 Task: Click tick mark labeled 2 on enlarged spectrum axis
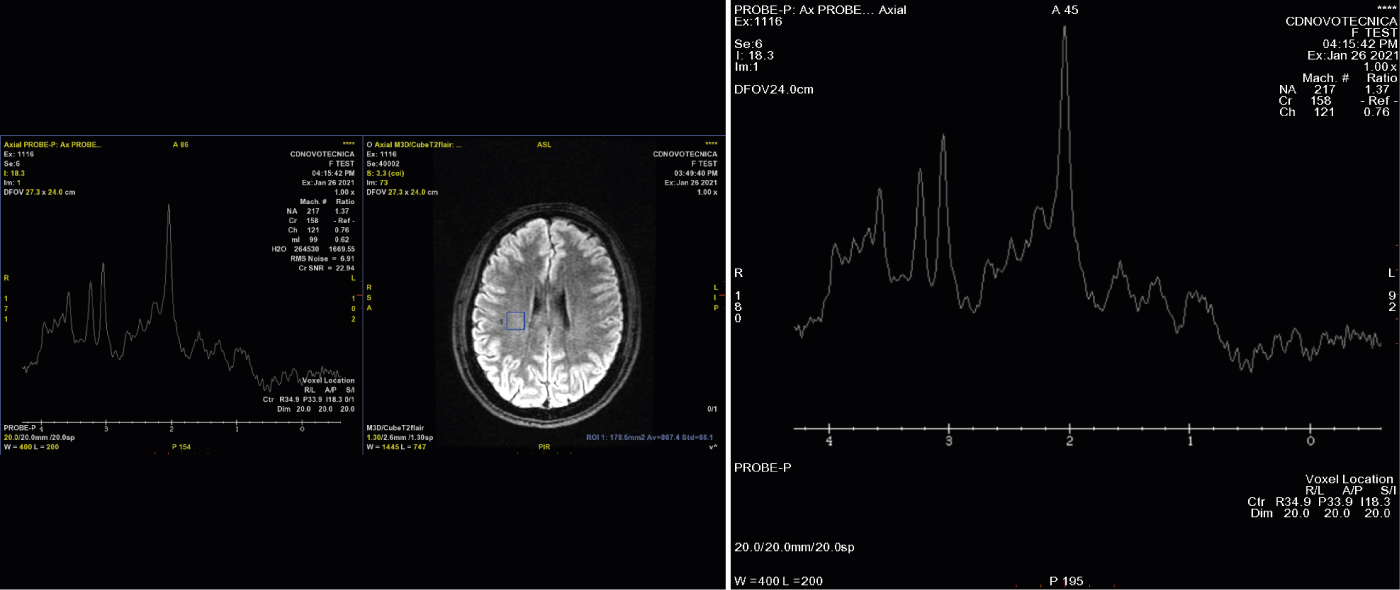pos(1070,441)
